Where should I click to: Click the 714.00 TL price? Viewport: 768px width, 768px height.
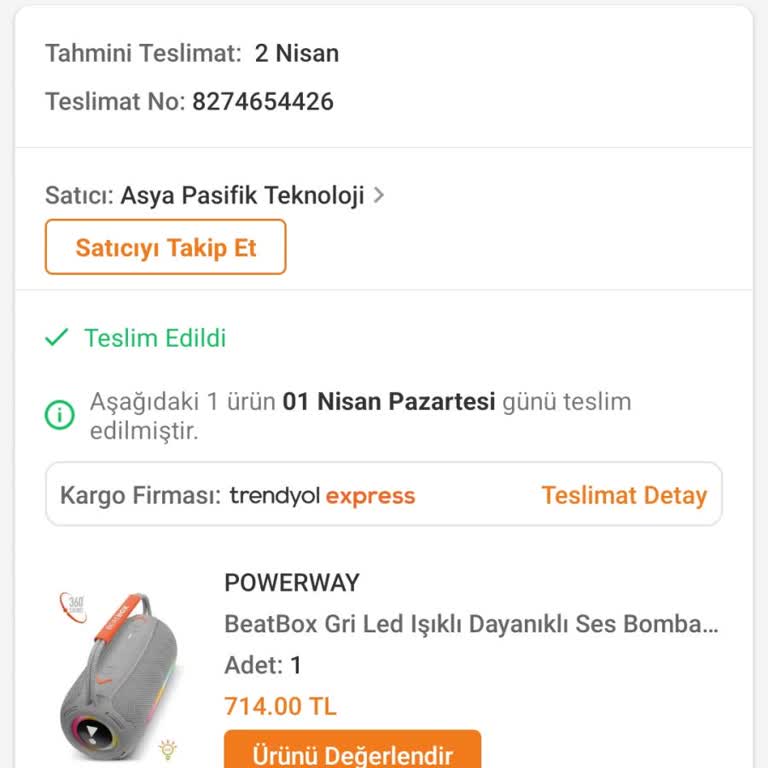(x=280, y=706)
